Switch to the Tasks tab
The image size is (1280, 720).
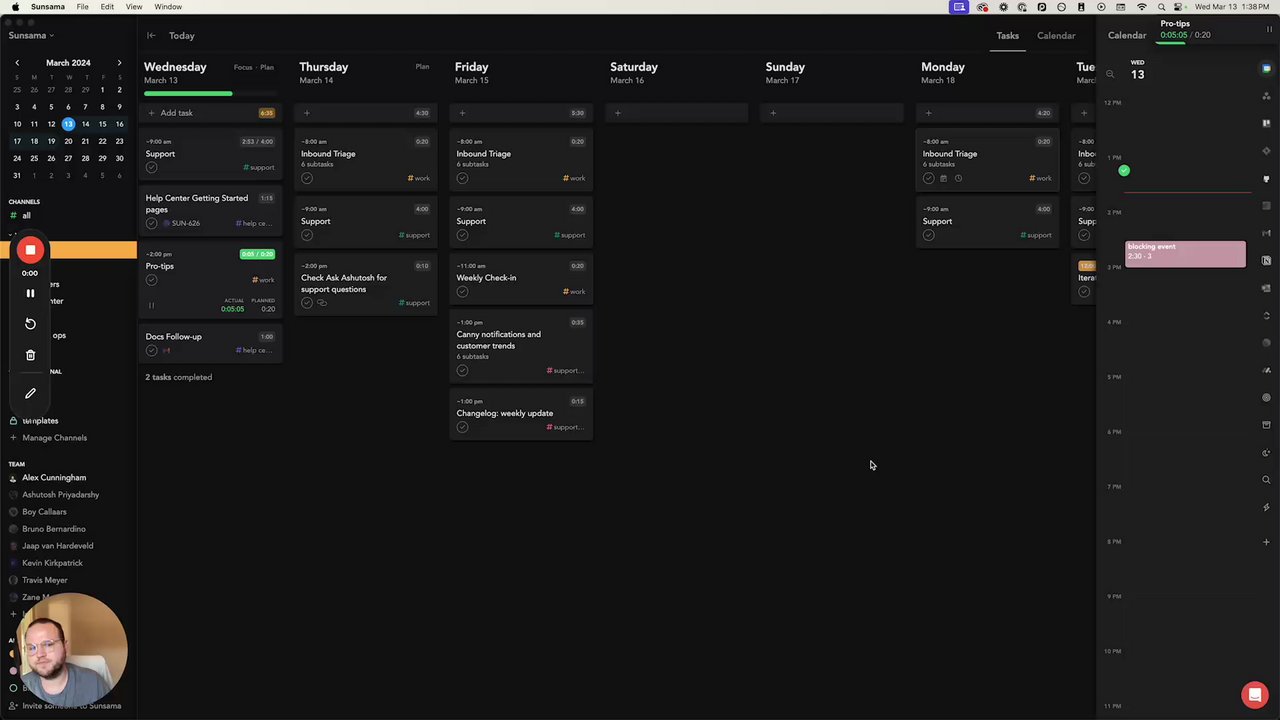tap(1007, 36)
